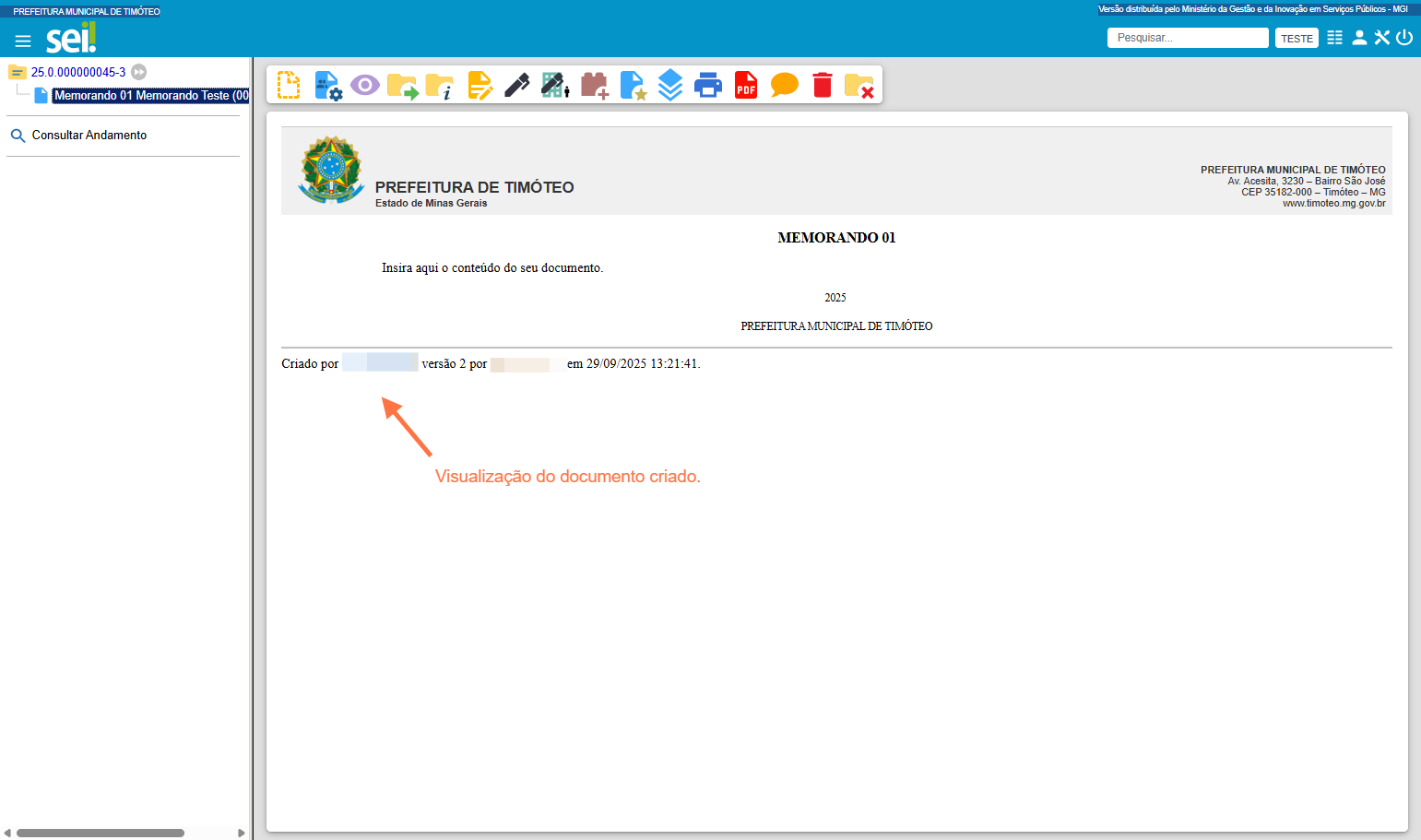This screenshot has height=840, width=1421.
Task: Open the user profile icon
Action: [1359, 38]
